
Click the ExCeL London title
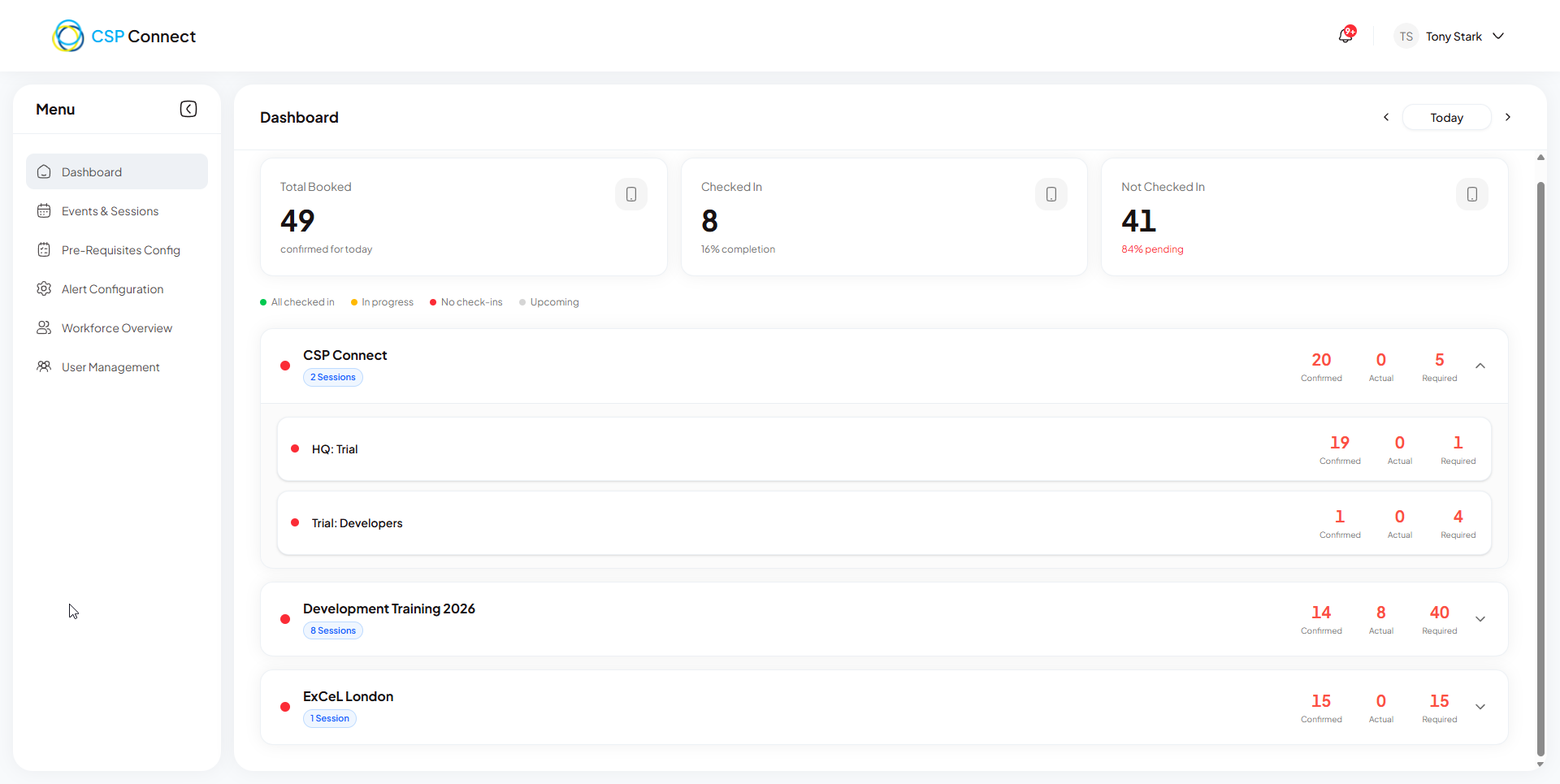click(x=349, y=696)
